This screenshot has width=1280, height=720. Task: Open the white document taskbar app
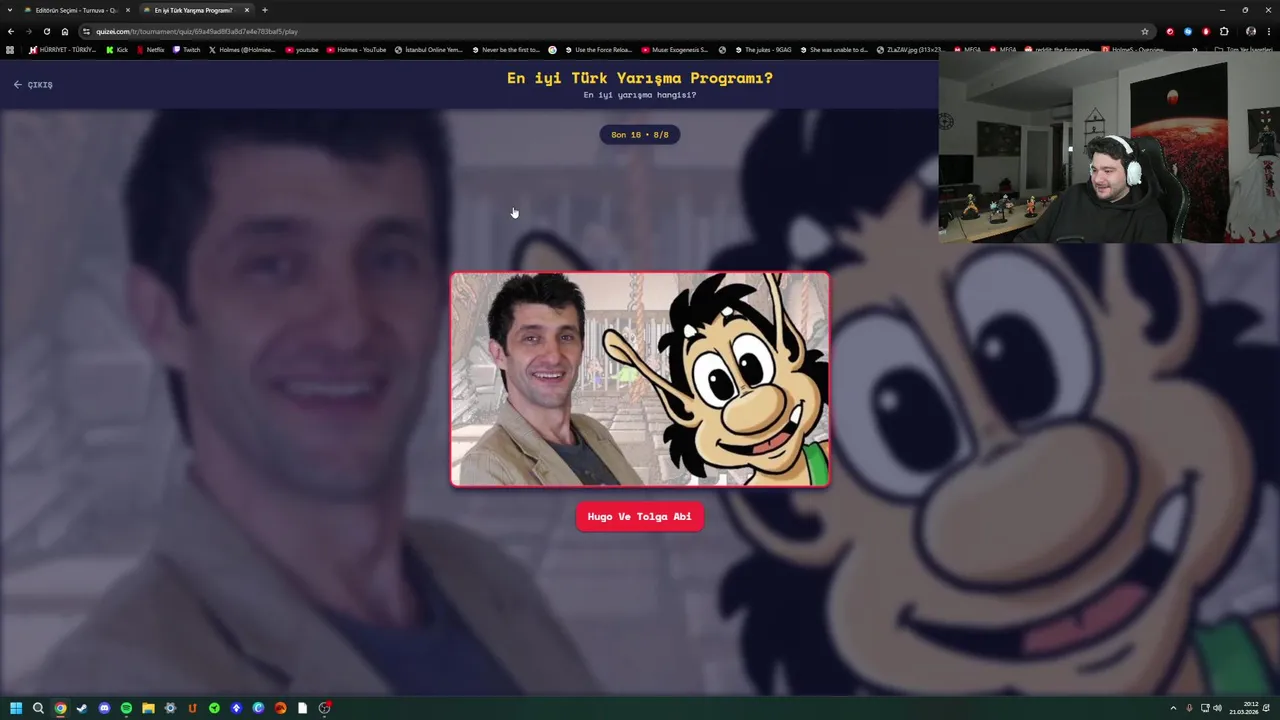coord(302,708)
